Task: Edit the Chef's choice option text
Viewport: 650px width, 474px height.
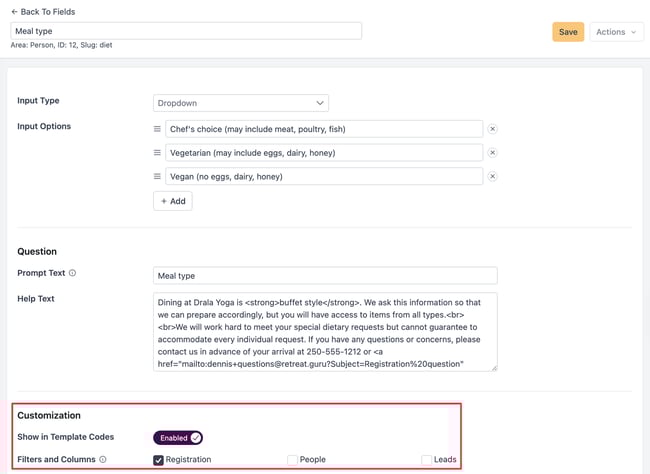Action: tap(324, 129)
